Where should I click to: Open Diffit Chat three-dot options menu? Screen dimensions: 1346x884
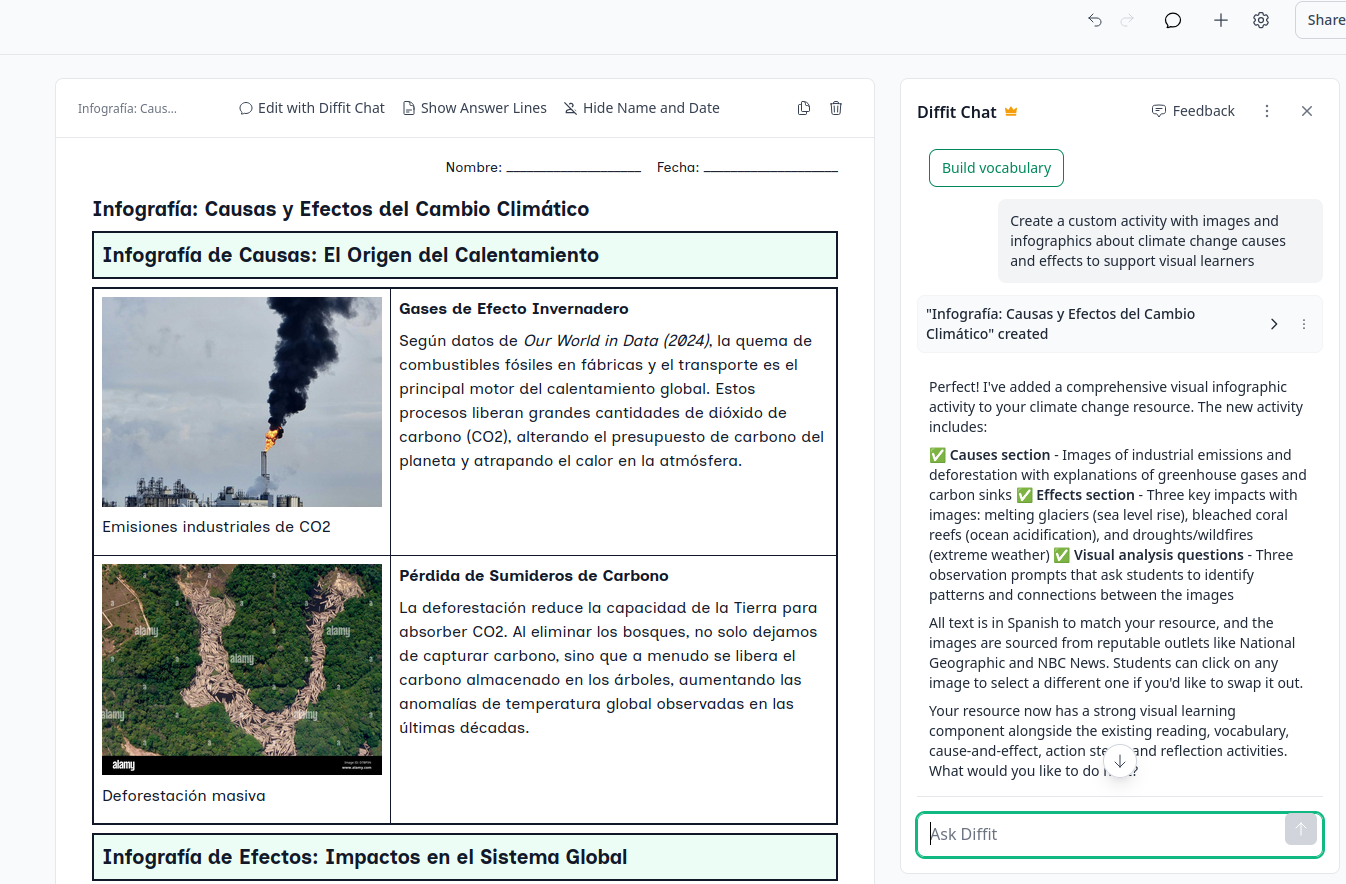1267,111
